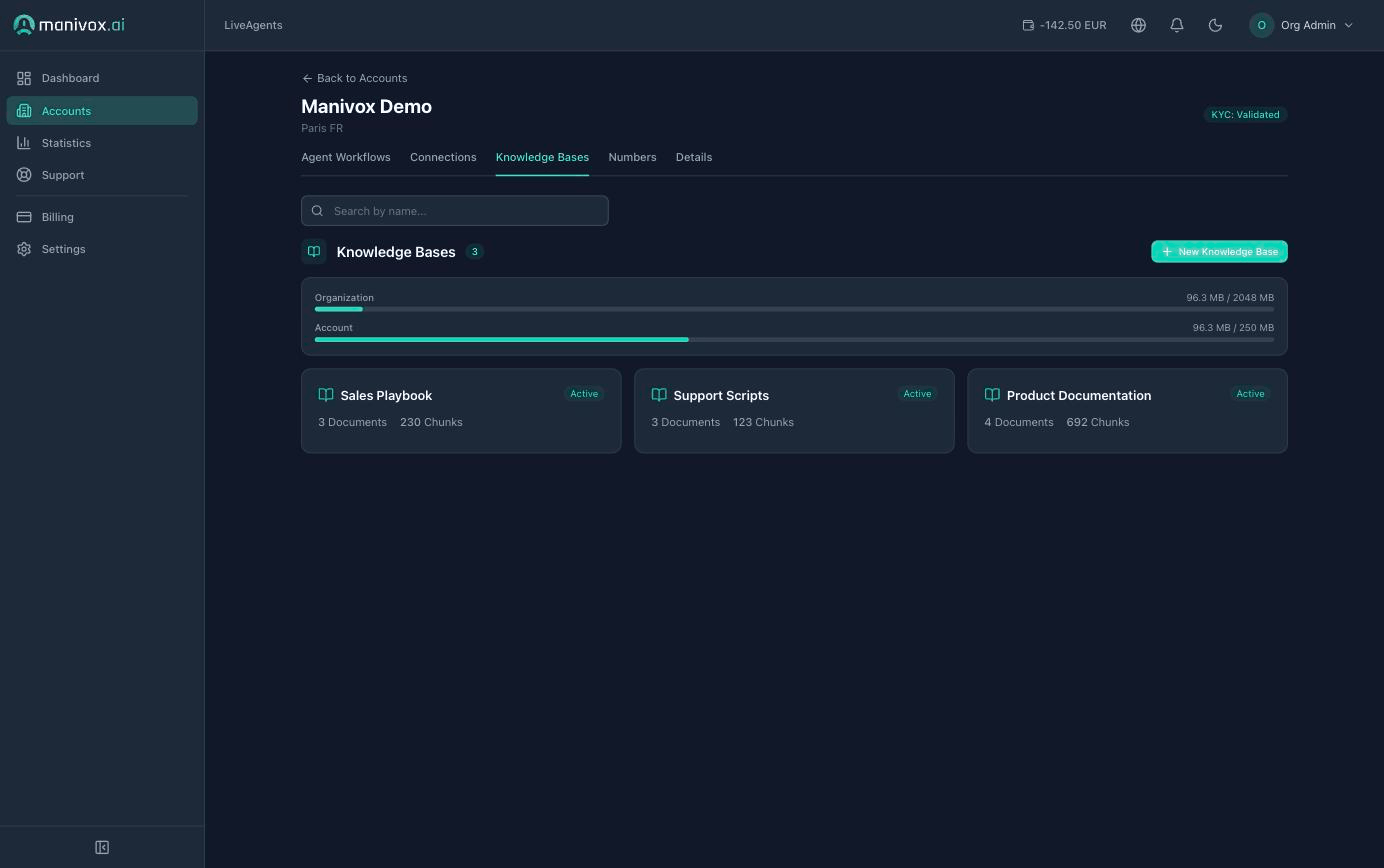Viewport: 1384px width, 868px height.
Task: Click the 123 Chunks text
Action: click(764, 422)
